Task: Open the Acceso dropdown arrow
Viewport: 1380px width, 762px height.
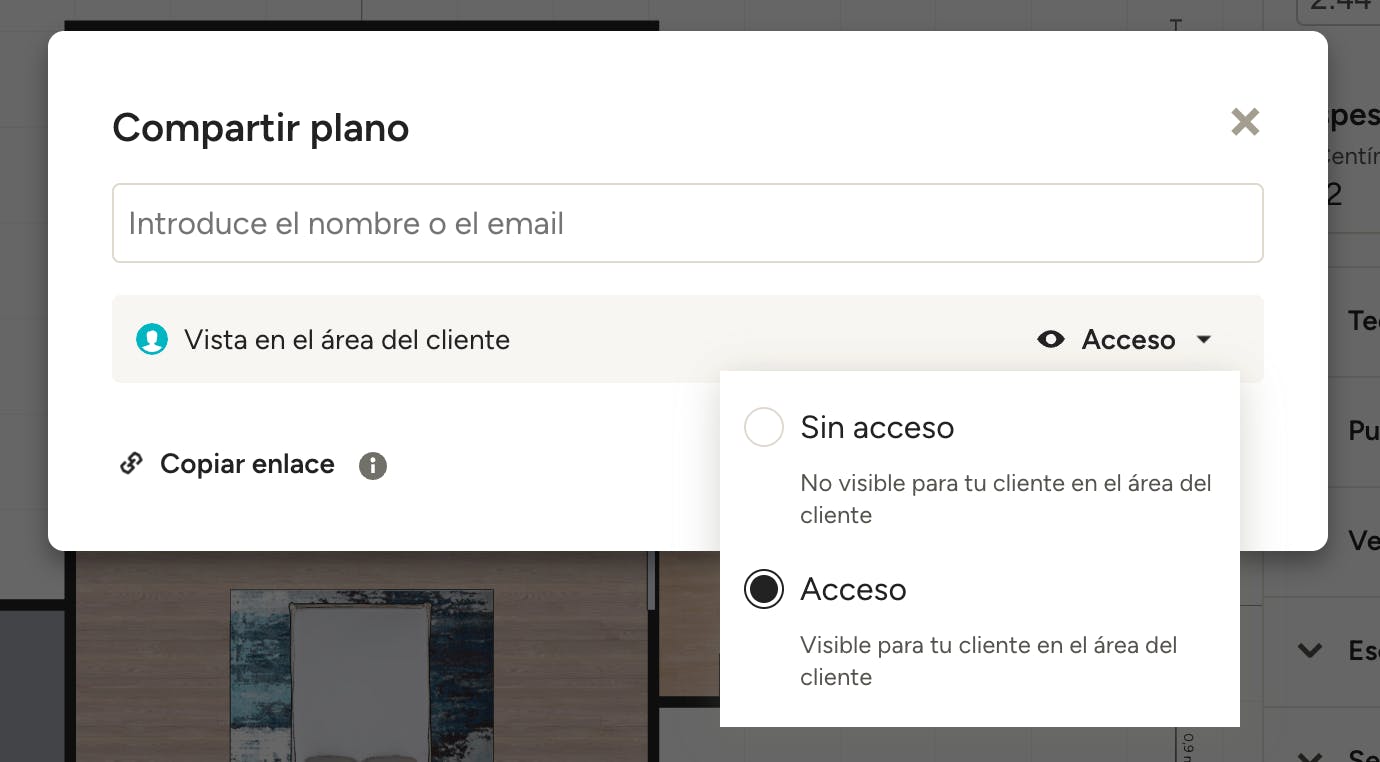Action: [x=1204, y=340]
